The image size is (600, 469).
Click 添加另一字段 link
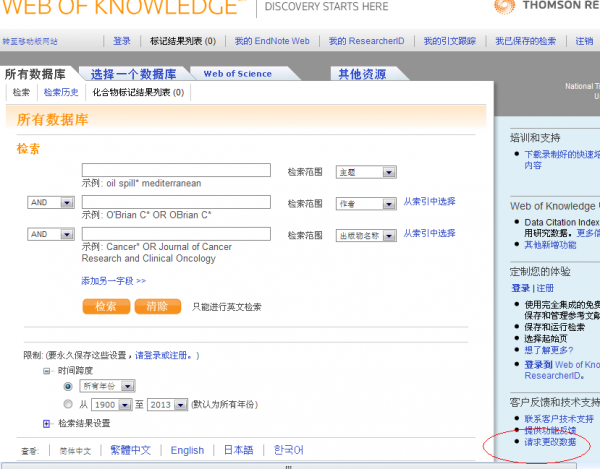click(113, 281)
